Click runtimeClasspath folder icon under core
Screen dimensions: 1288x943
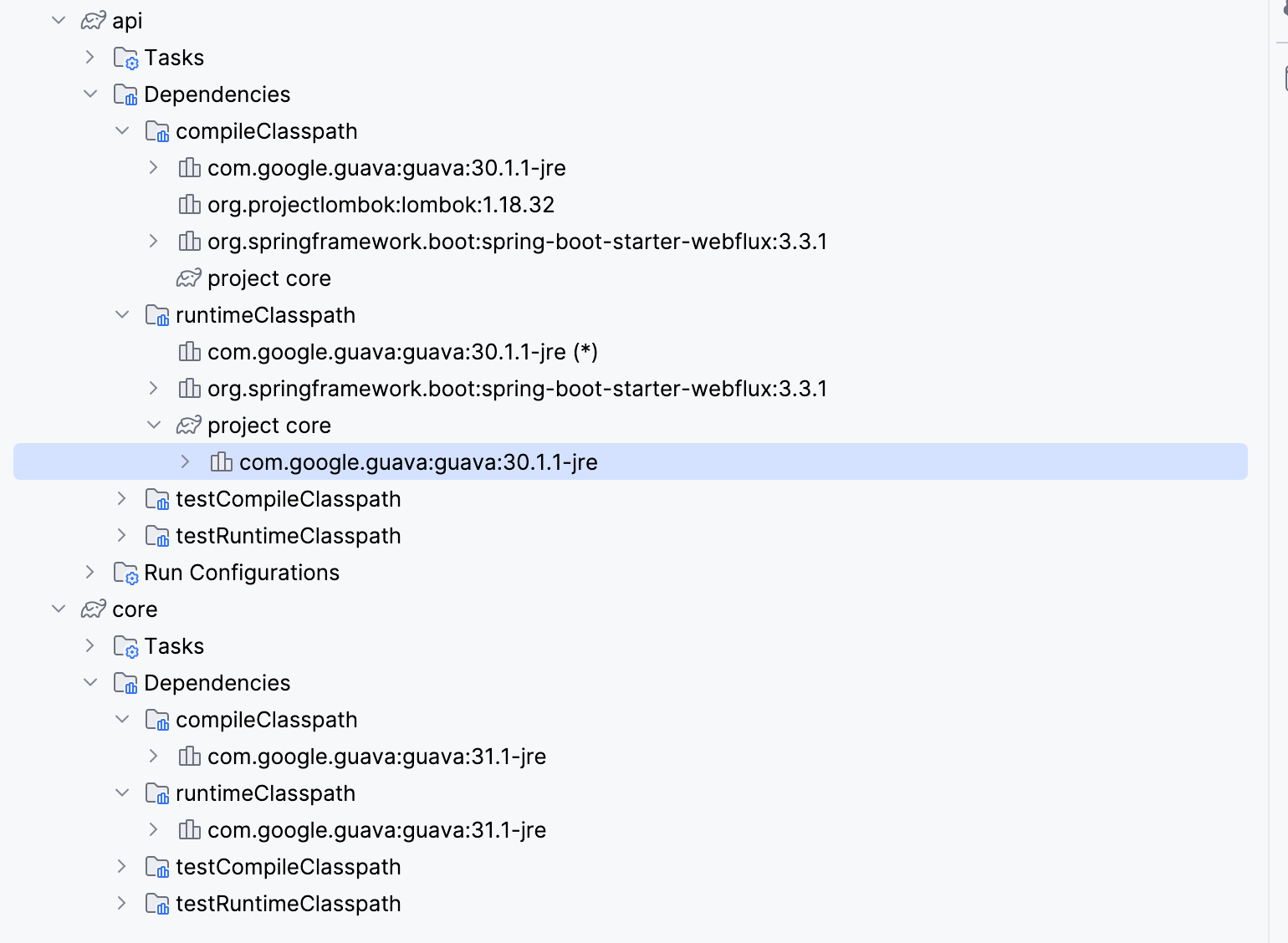pos(157,793)
